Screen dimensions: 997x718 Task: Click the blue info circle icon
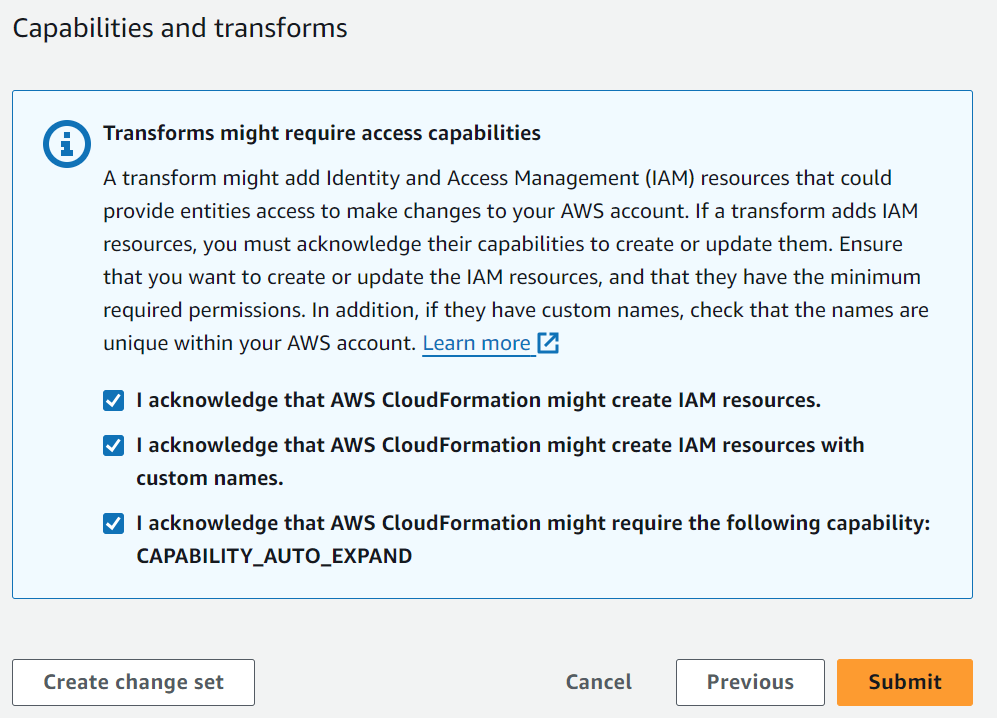coord(66,144)
